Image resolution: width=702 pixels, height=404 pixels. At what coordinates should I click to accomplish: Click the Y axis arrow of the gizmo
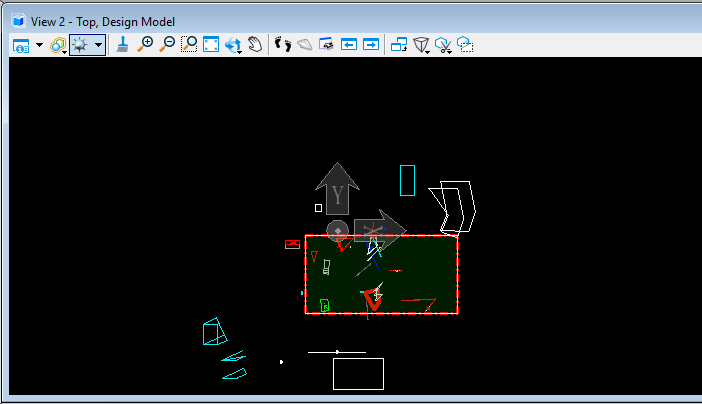click(x=337, y=188)
